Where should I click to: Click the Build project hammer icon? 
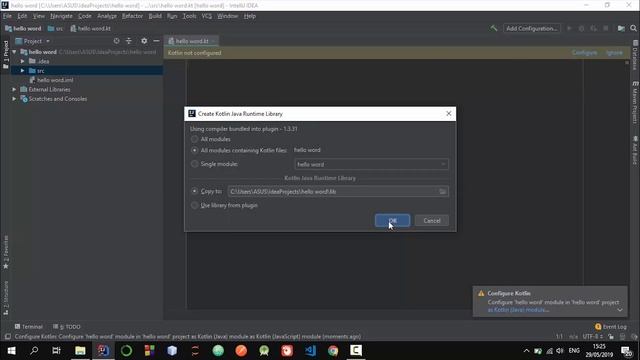493,28
